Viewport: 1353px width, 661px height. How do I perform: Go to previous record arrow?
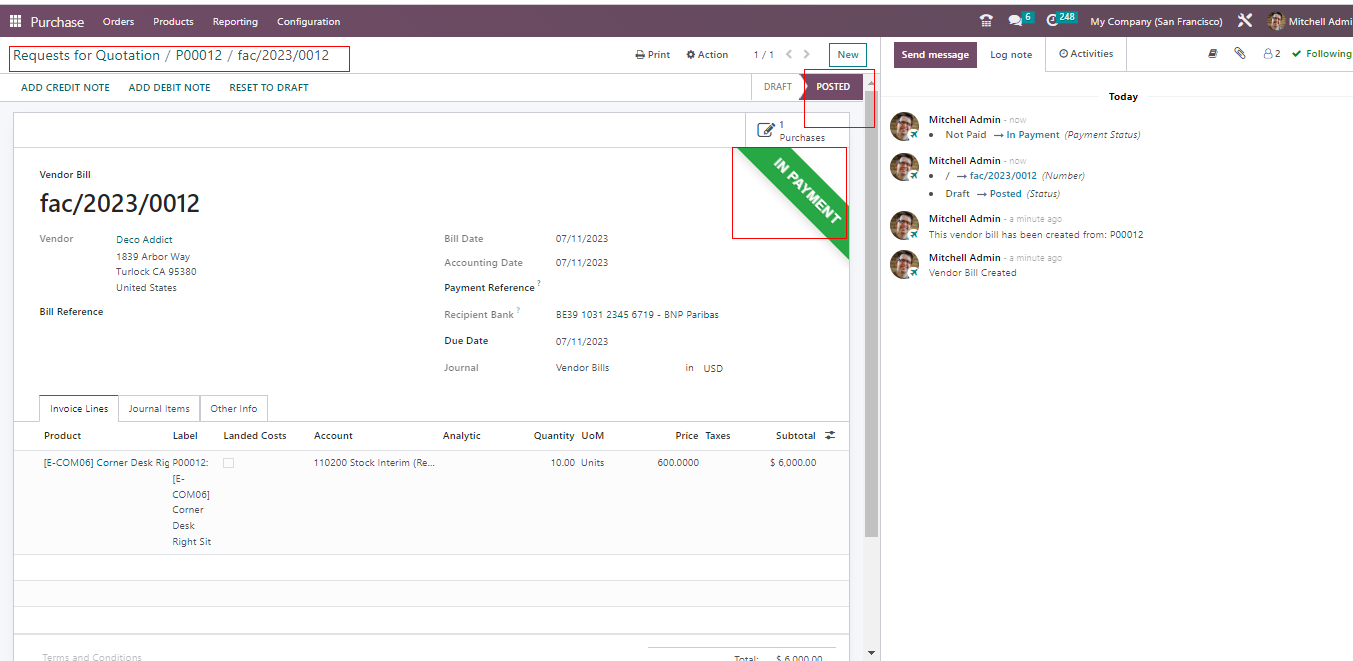click(x=789, y=55)
